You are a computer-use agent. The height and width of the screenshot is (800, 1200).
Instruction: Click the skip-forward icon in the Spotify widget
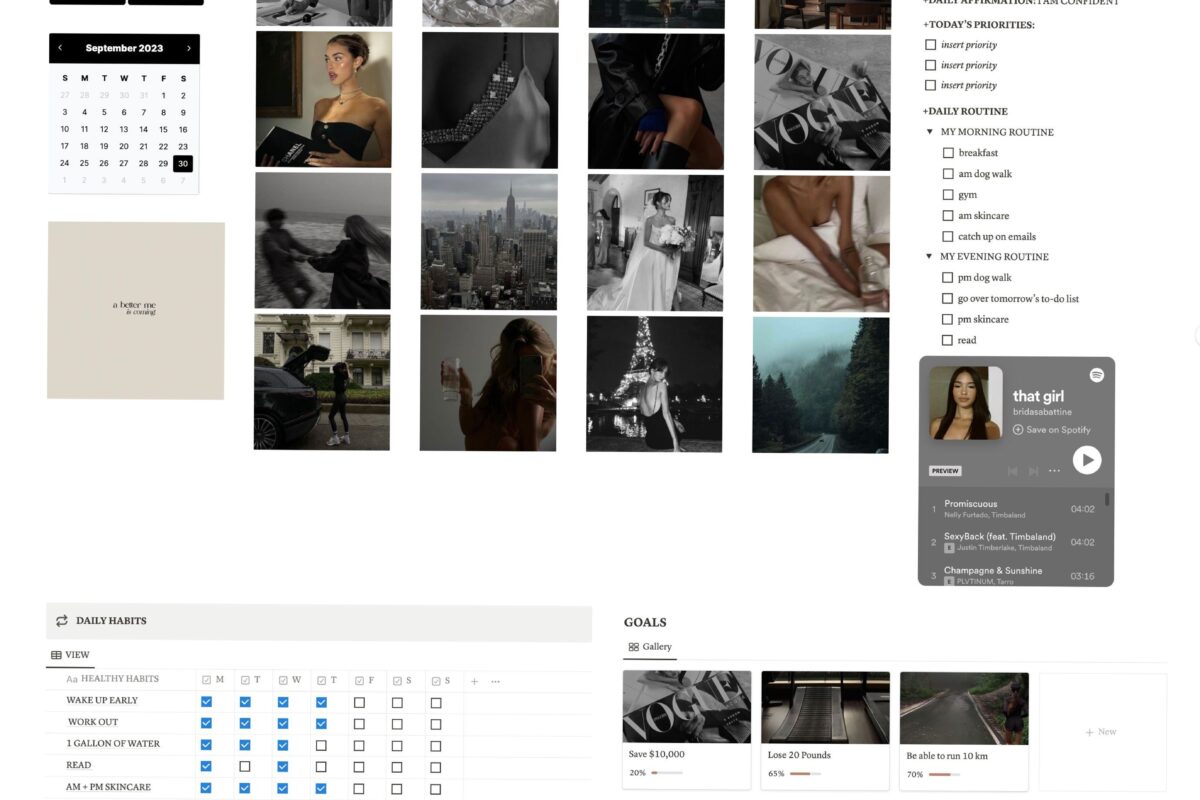1032,470
